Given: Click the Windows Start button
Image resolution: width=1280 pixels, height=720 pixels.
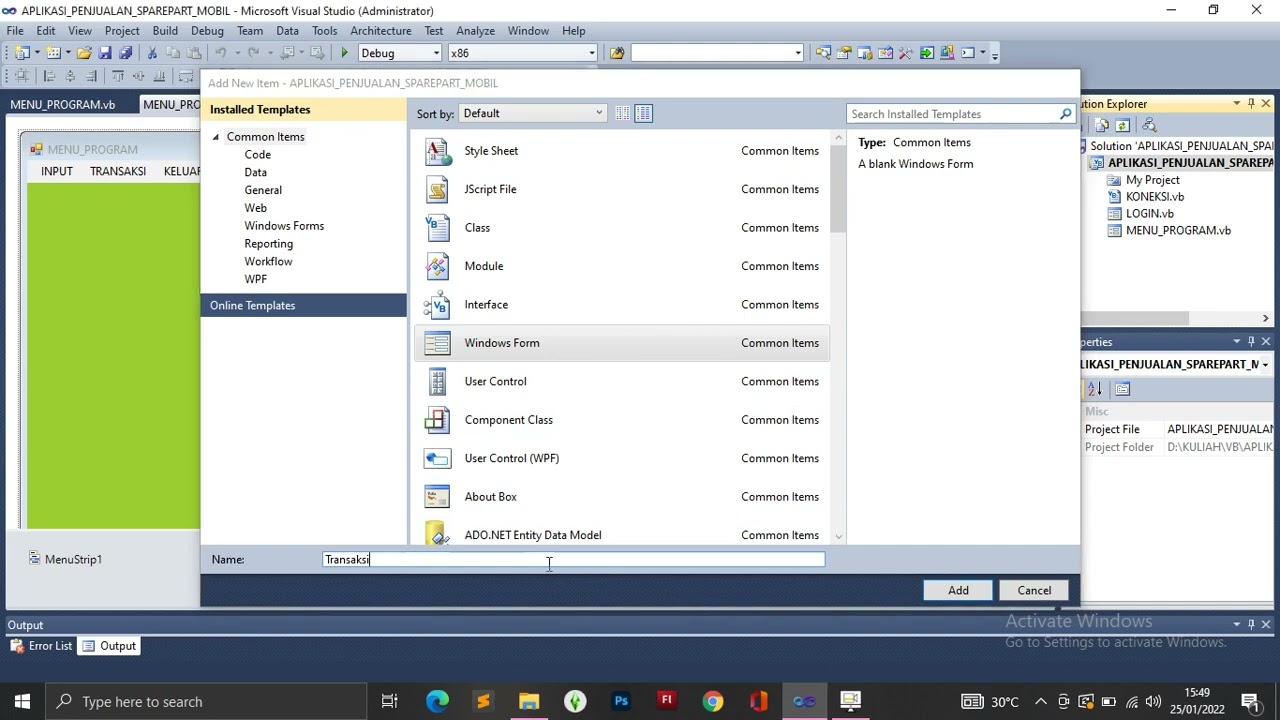Looking at the screenshot, I should pyautogui.click(x=22, y=701).
